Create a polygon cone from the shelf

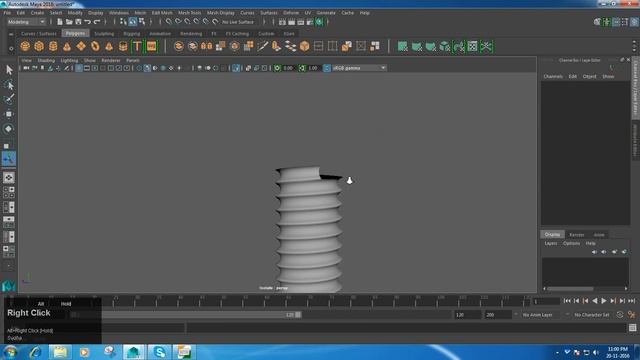click(67, 46)
